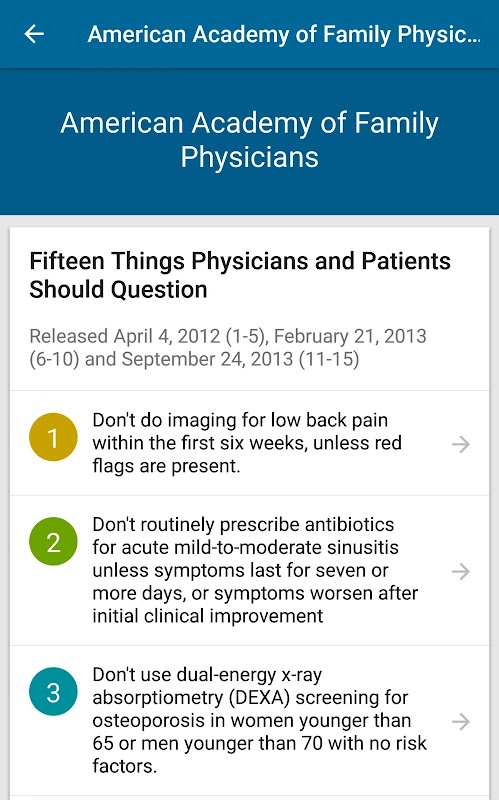
Task: Tap the green number 2 circle
Action: tap(53, 541)
